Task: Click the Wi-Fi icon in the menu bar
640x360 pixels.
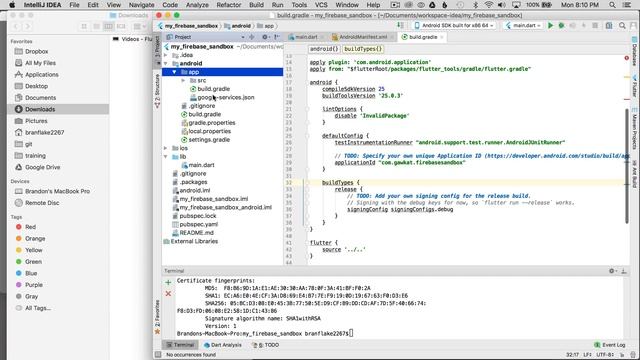Action: click(488, 5)
